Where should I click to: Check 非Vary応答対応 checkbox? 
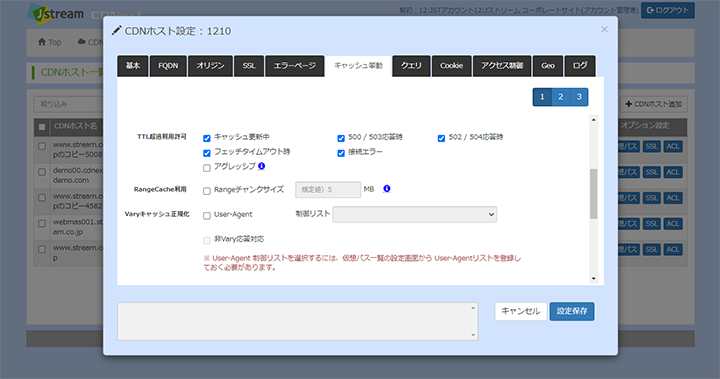pyautogui.click(x=207, y=240)
